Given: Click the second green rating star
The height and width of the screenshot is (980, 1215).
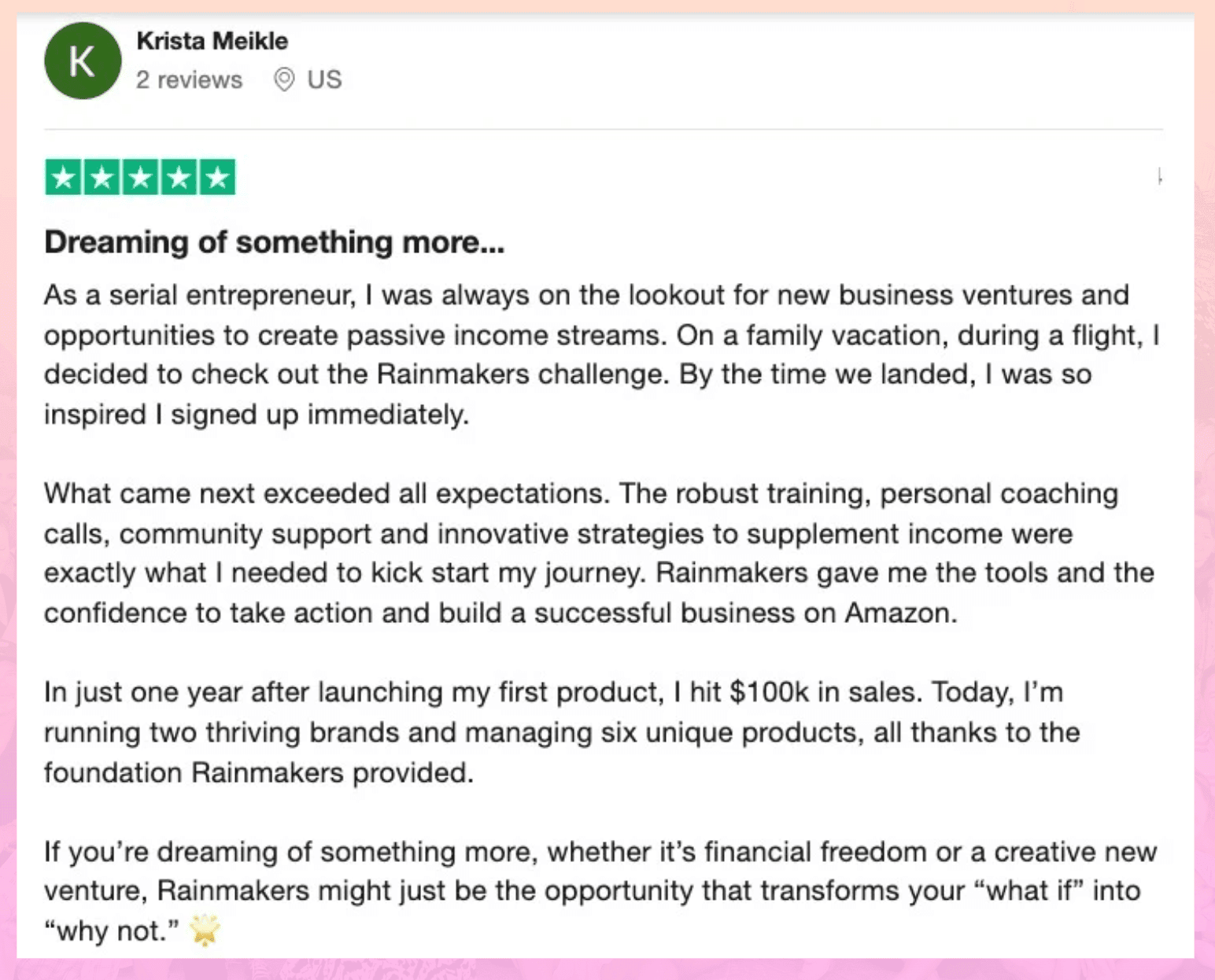Looking at the screenshot, I should click(102, 177).
